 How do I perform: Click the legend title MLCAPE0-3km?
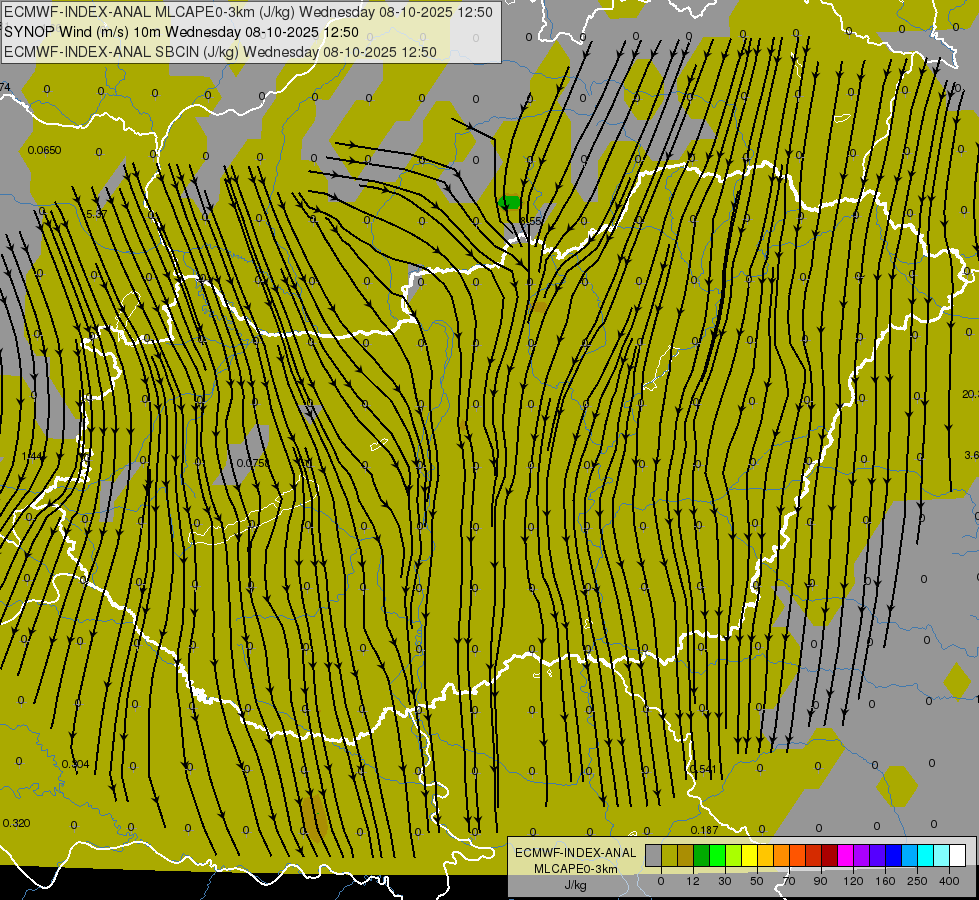[x=576, y=869]
